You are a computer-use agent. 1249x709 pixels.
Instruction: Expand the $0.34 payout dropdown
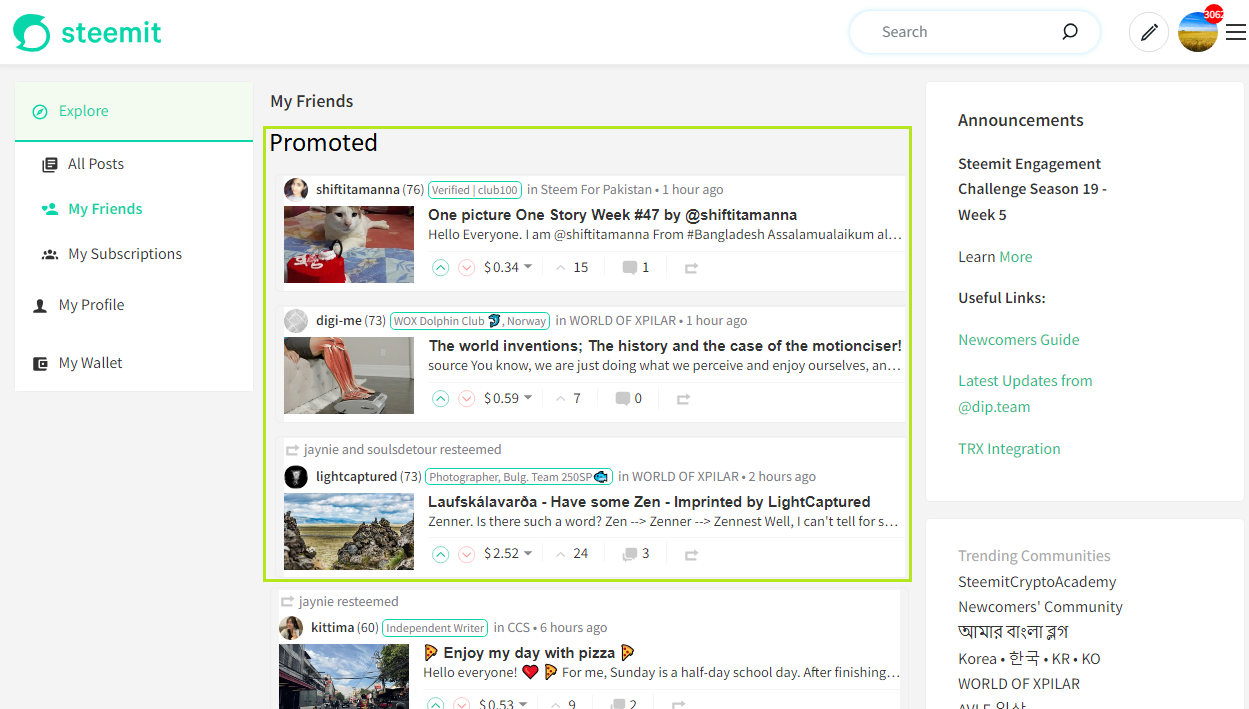[x=508, y=267]
